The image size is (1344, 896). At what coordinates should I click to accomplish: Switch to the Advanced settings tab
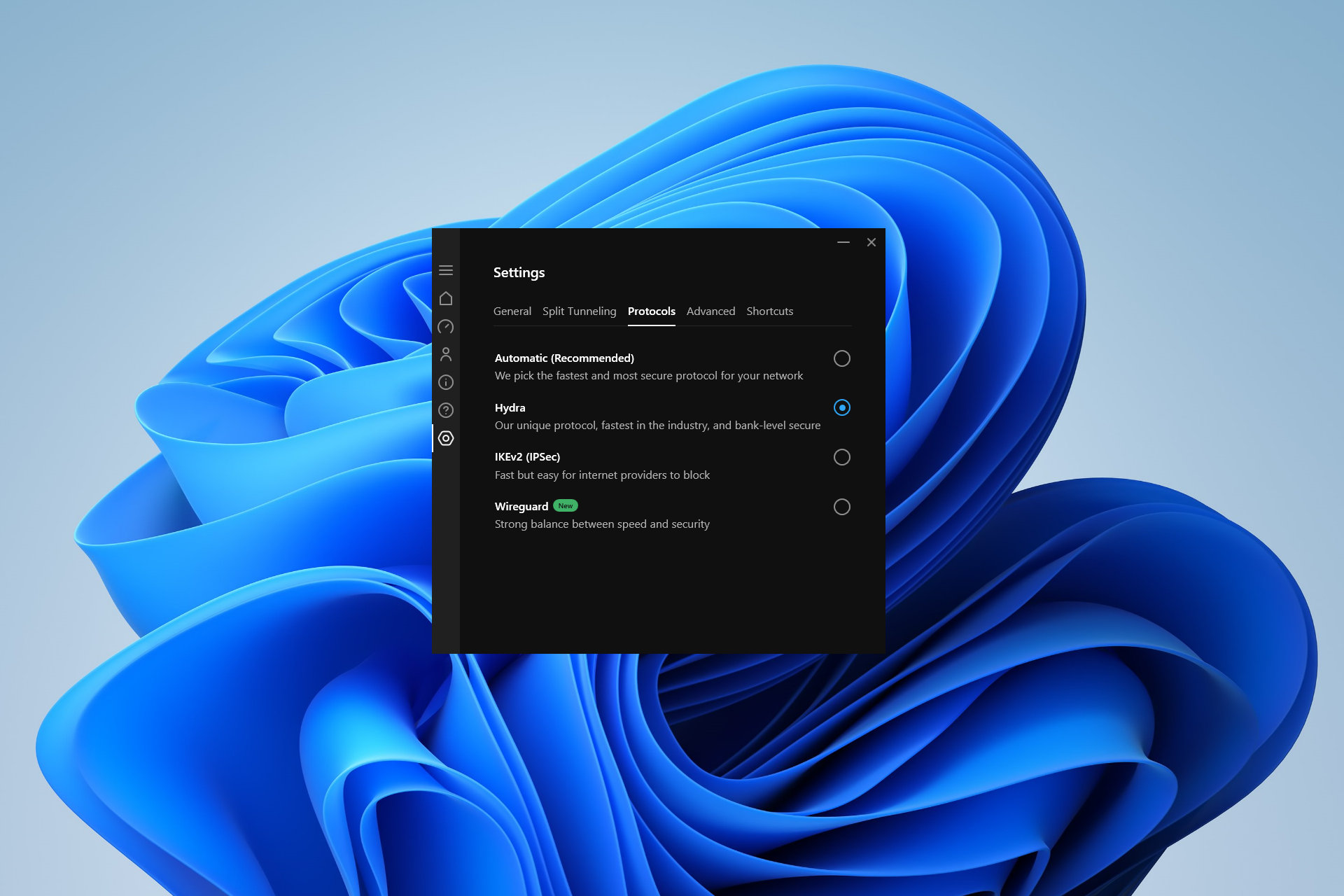tap(710, 311)
